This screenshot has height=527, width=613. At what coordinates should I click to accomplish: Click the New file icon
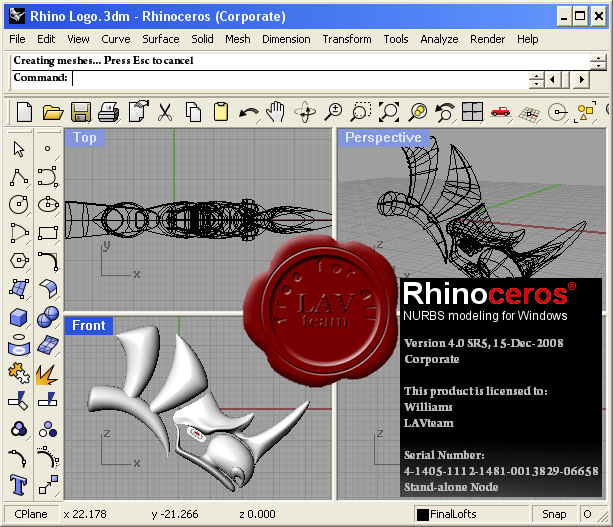[25, 112]
